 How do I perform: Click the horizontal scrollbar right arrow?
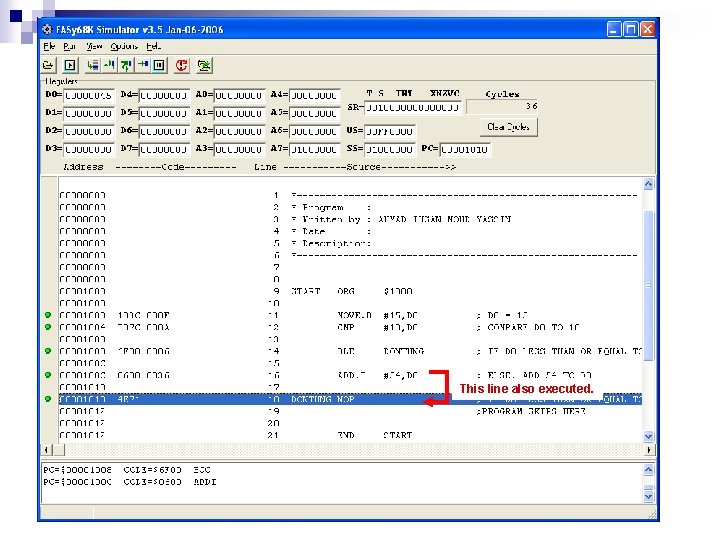[x=648, y=450]
